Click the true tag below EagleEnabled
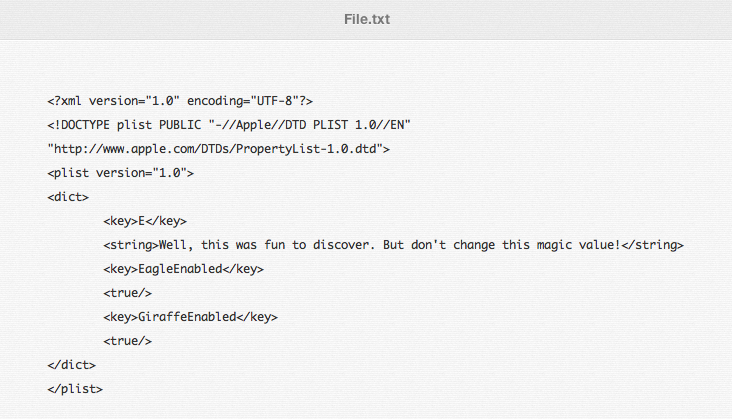Screen dimensions: 732x419 [x=127, y=293]
